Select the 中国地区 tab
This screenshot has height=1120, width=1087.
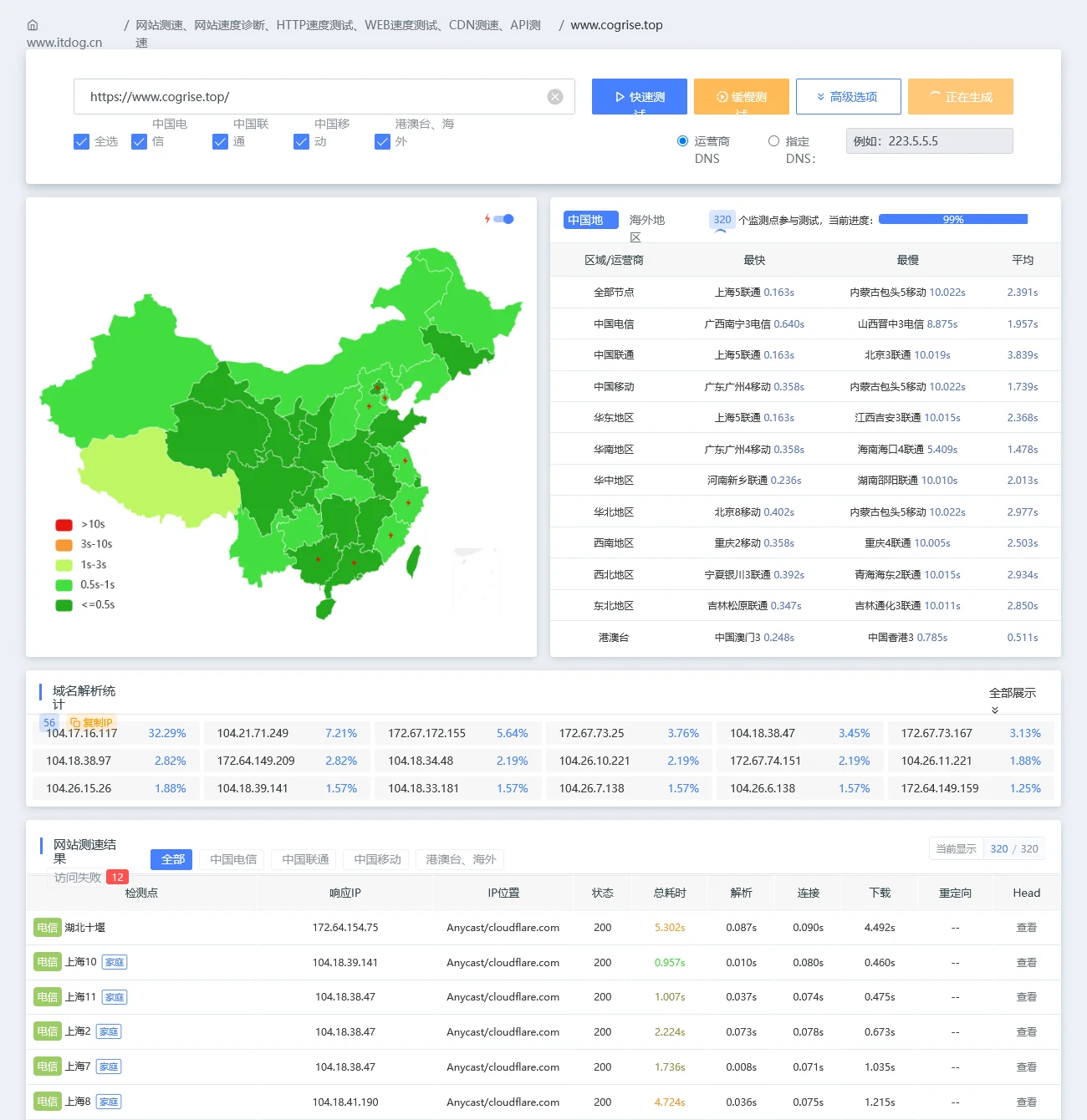point(591,220)
